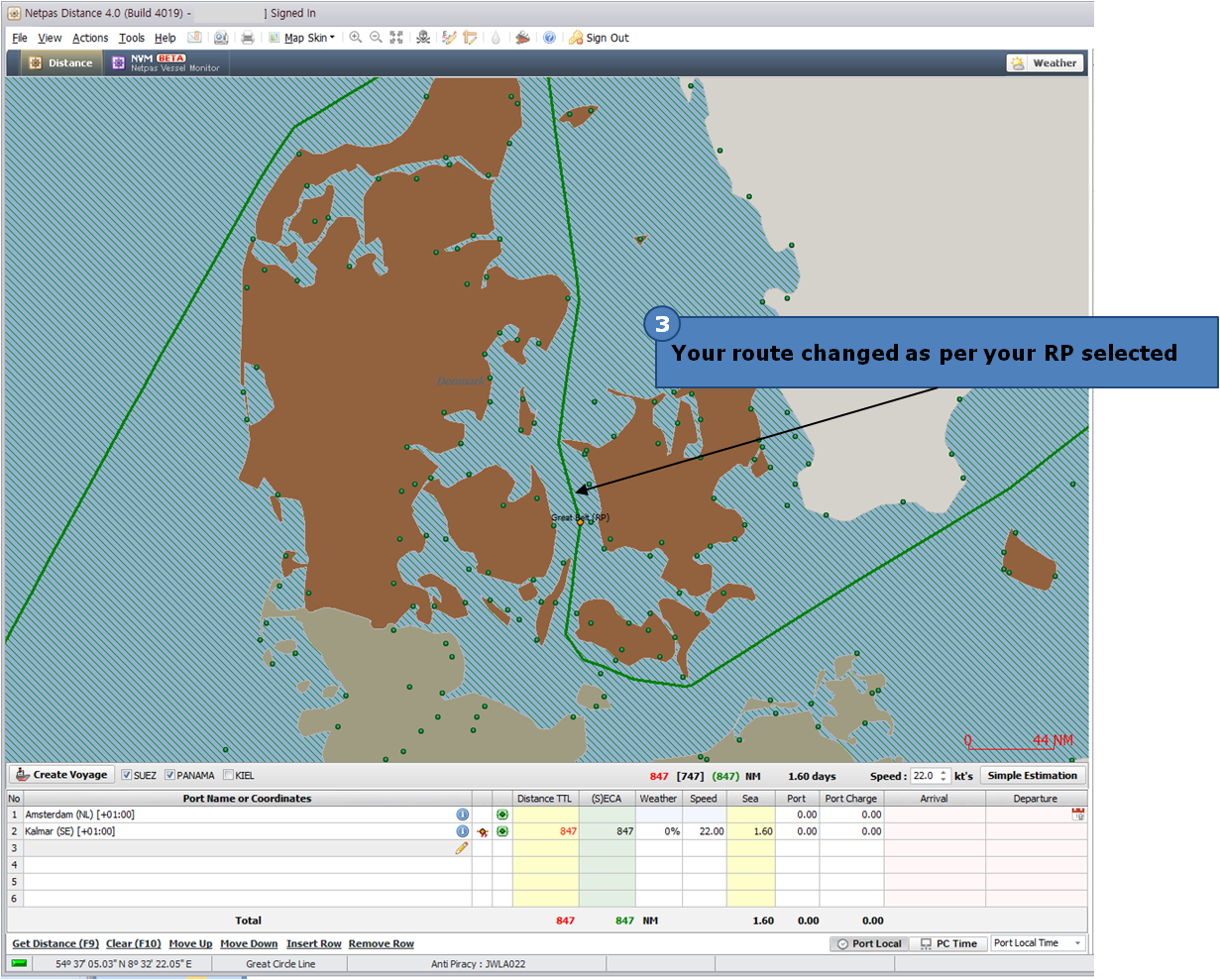Open the Tools menu
Image resolution: width=1220 pixels, height=980 pixels.
132,38
